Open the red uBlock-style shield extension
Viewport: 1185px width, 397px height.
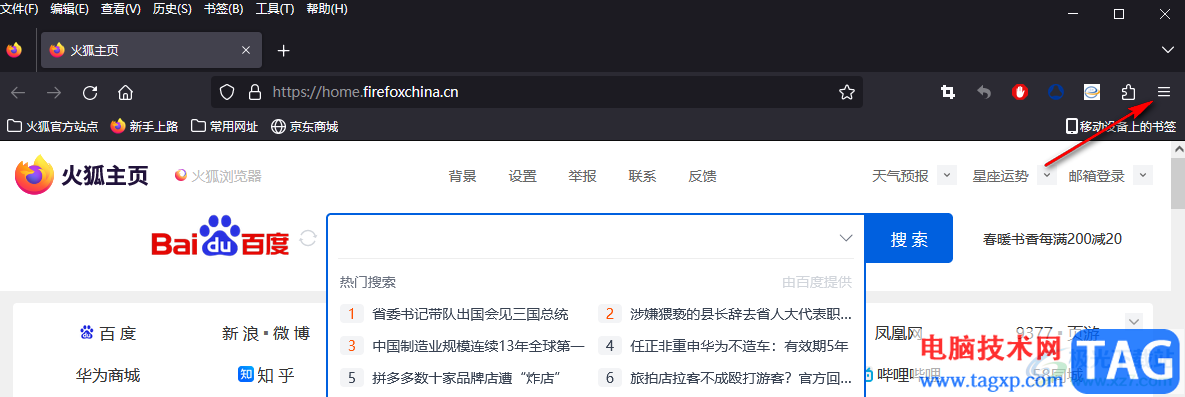point(1020,92)
